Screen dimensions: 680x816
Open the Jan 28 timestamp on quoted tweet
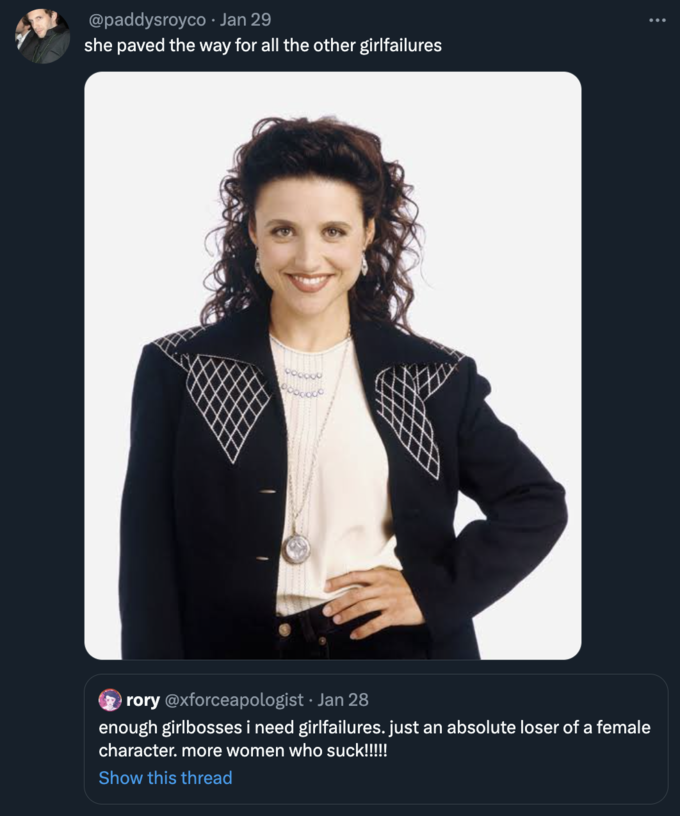(x=343, y=700)
